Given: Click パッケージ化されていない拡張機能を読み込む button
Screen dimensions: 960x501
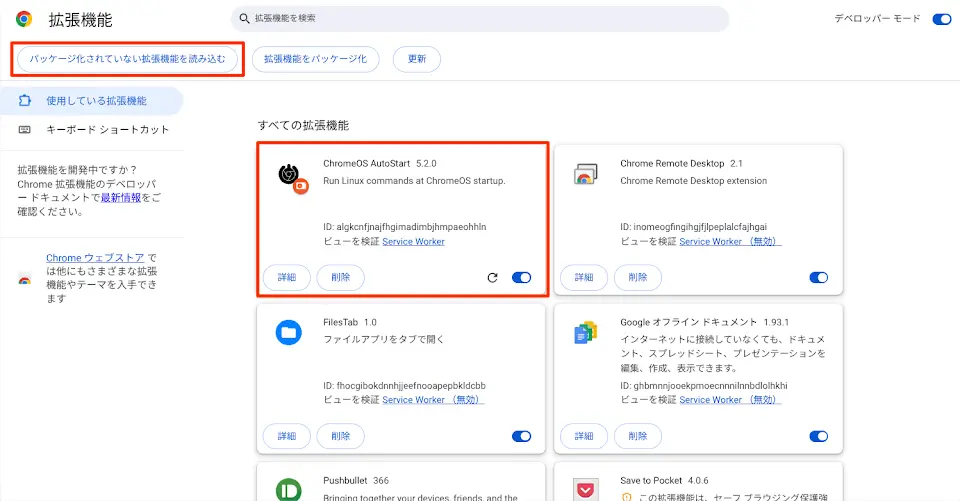Looking at the screenshot, I should click(x=127, y=59).
